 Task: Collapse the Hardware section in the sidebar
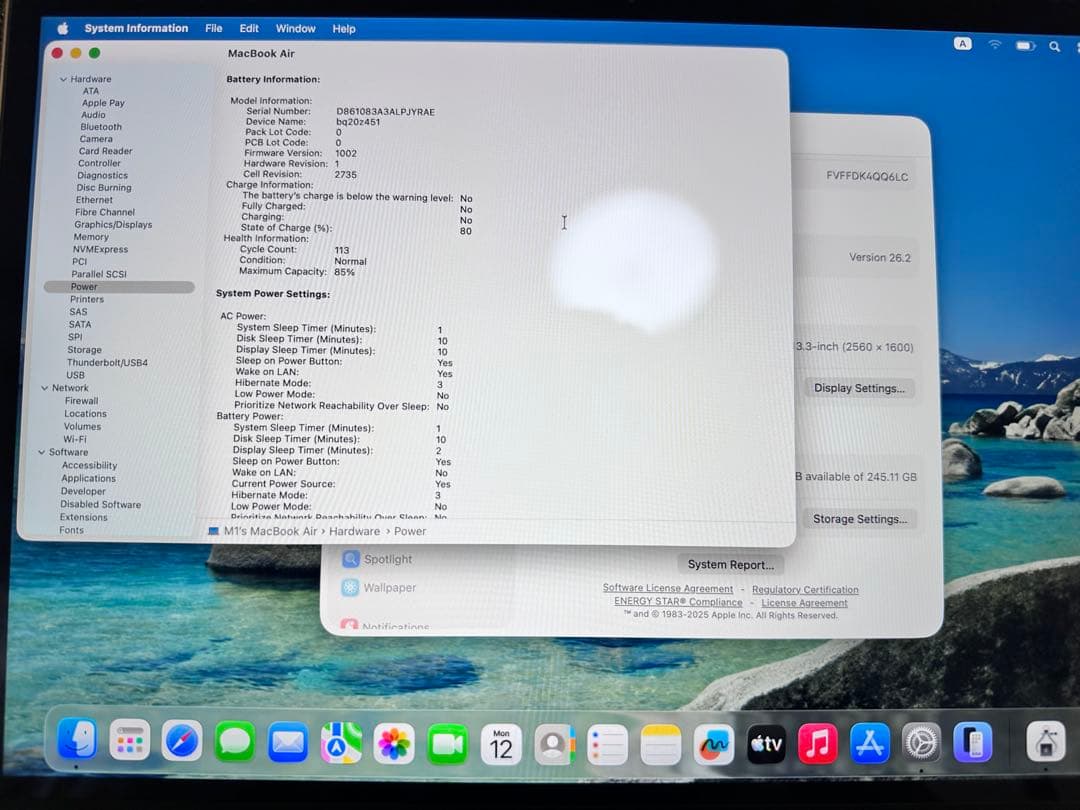[x=62, y=78]
